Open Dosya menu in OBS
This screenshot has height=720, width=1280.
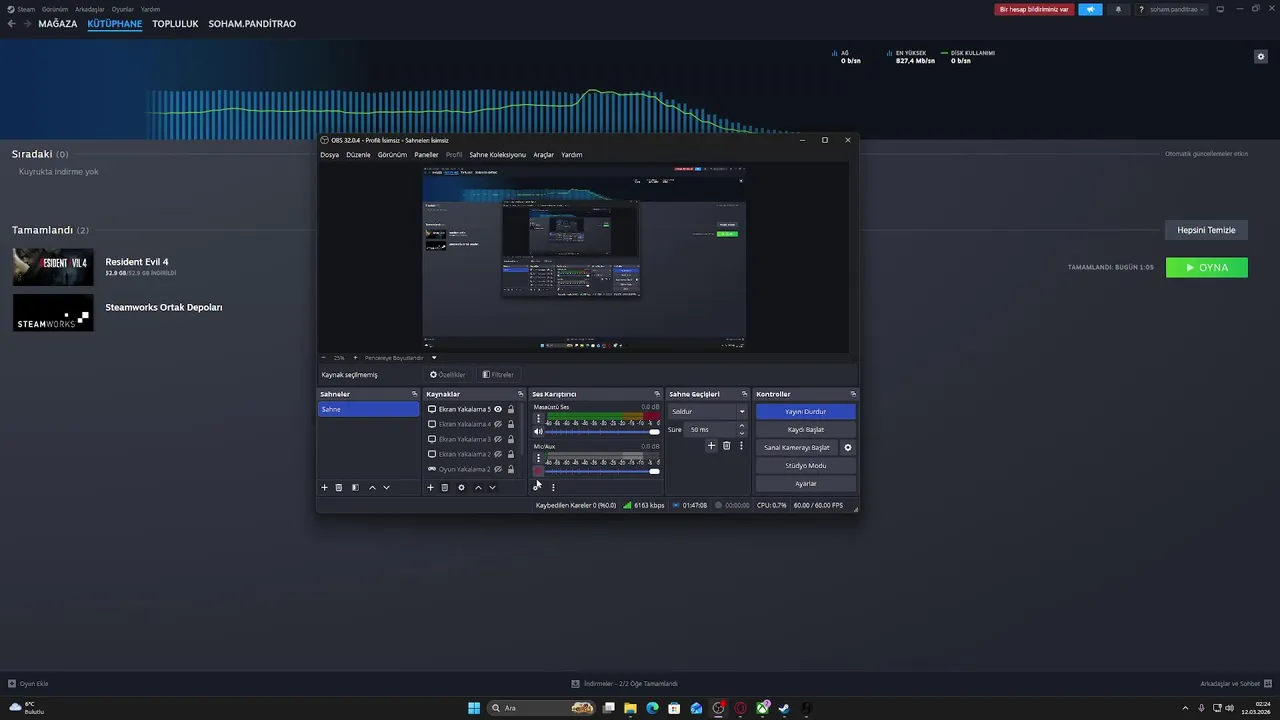(x=329, y=155)
